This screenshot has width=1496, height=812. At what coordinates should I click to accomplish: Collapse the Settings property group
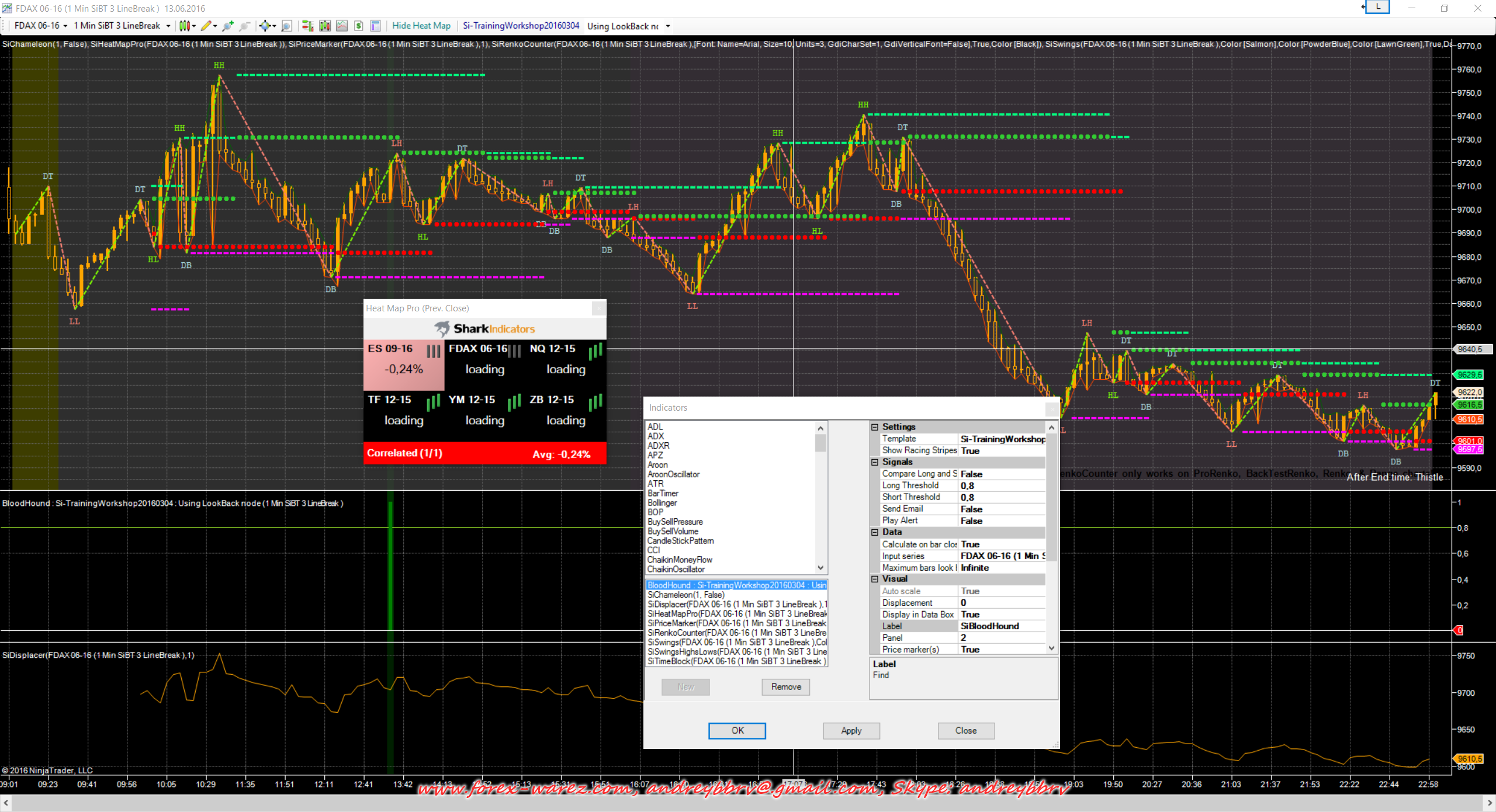pyautogui.click(x=875, y=427)
